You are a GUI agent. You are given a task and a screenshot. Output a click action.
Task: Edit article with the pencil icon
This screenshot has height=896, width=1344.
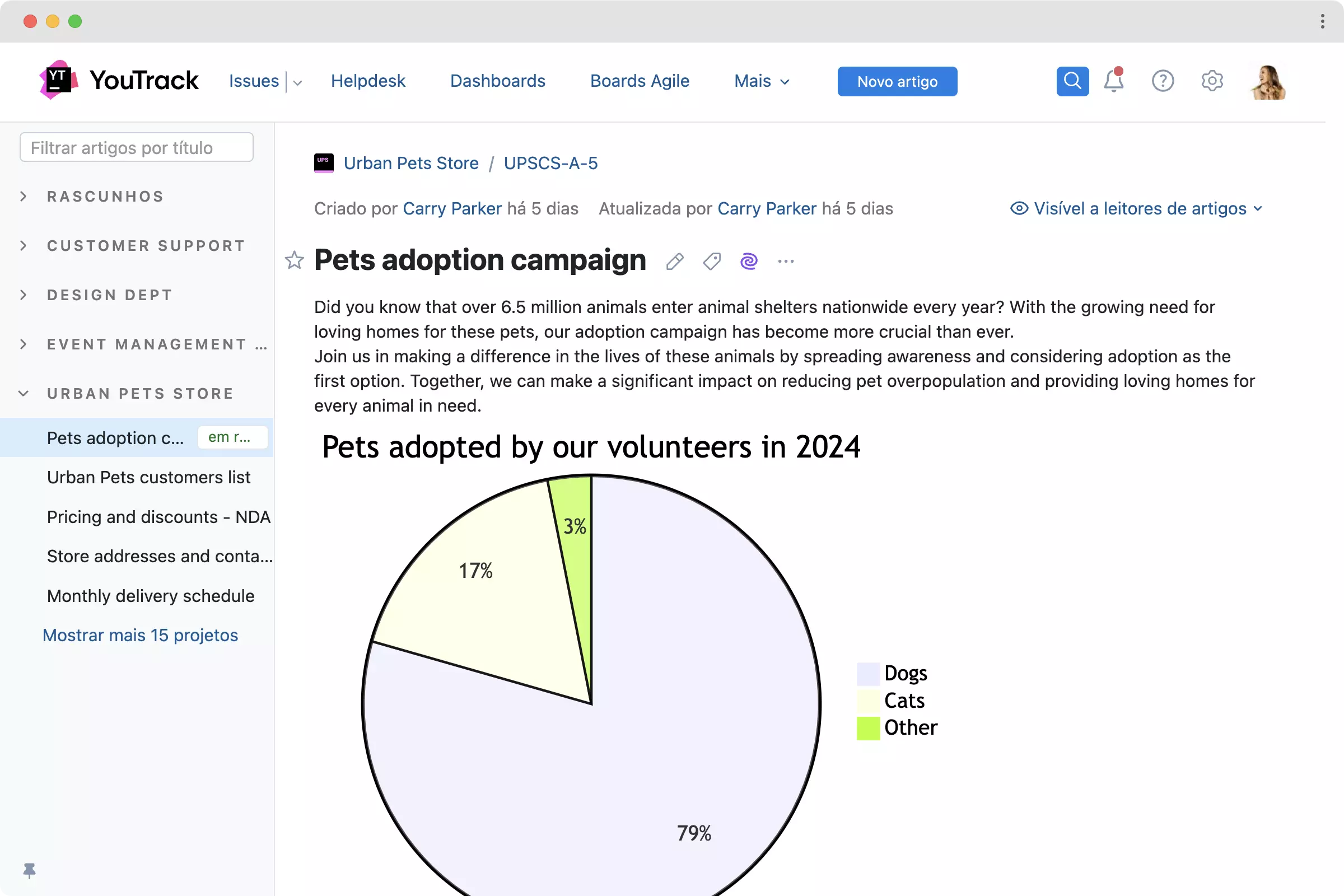click(x=674, y=262)
